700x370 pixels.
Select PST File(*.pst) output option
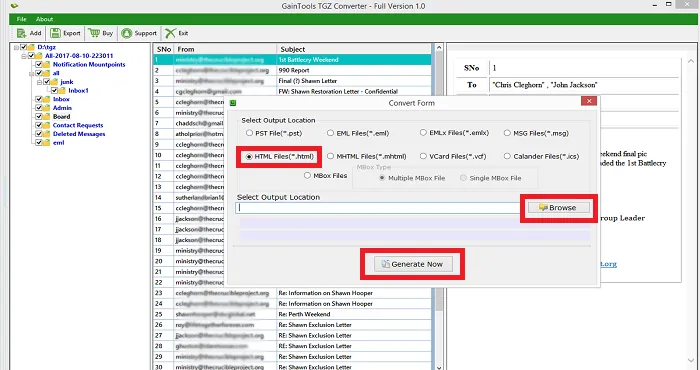click(274, 133)
